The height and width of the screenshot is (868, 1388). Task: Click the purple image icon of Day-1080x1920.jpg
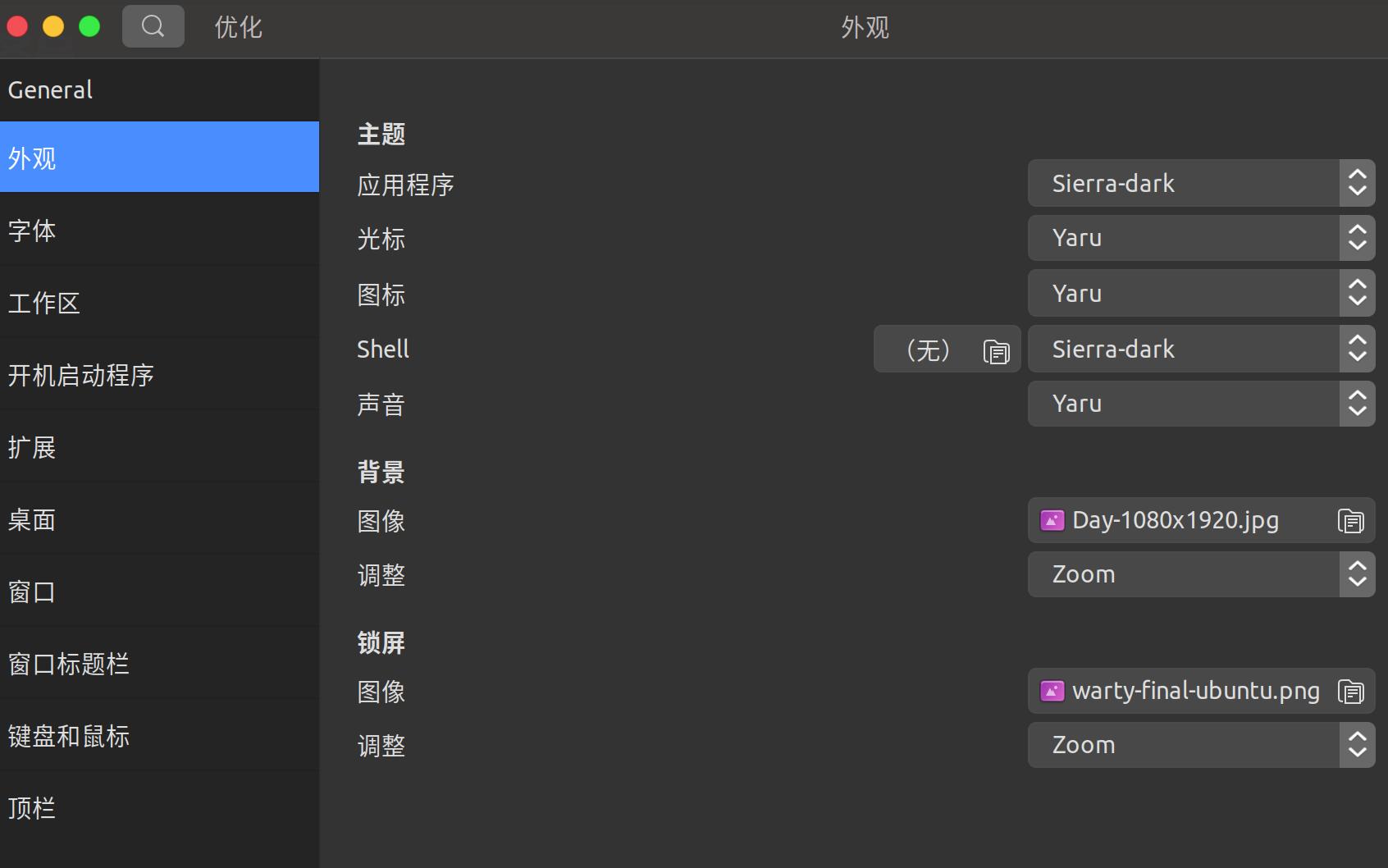(x=1052, y=520)
